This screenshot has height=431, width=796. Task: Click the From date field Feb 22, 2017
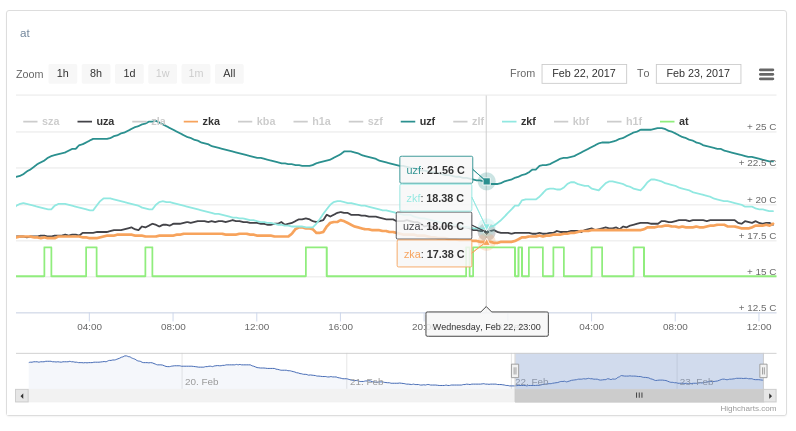[x=584, y=73]
